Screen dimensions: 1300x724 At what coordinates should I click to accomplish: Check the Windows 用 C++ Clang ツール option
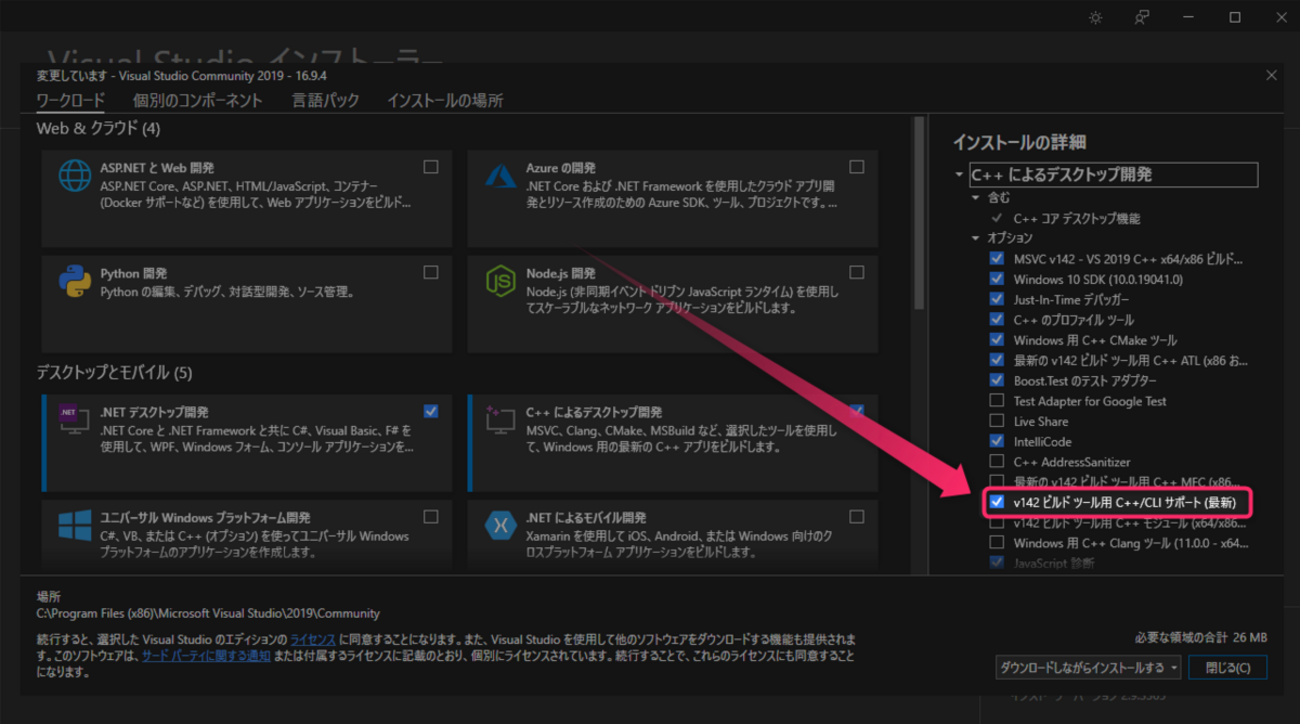[996, 543]
